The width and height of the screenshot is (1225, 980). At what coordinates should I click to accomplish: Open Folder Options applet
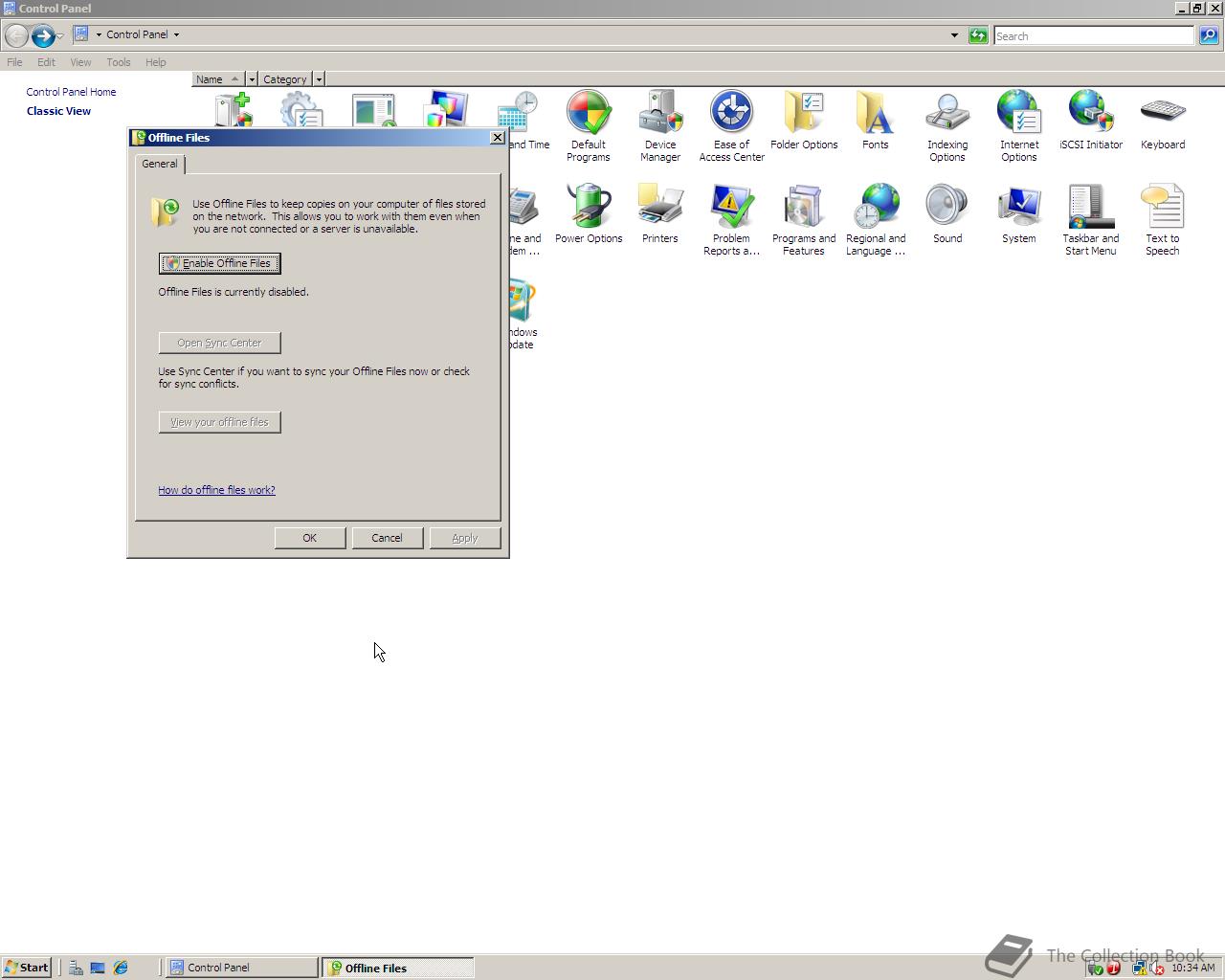pos(804,121)
